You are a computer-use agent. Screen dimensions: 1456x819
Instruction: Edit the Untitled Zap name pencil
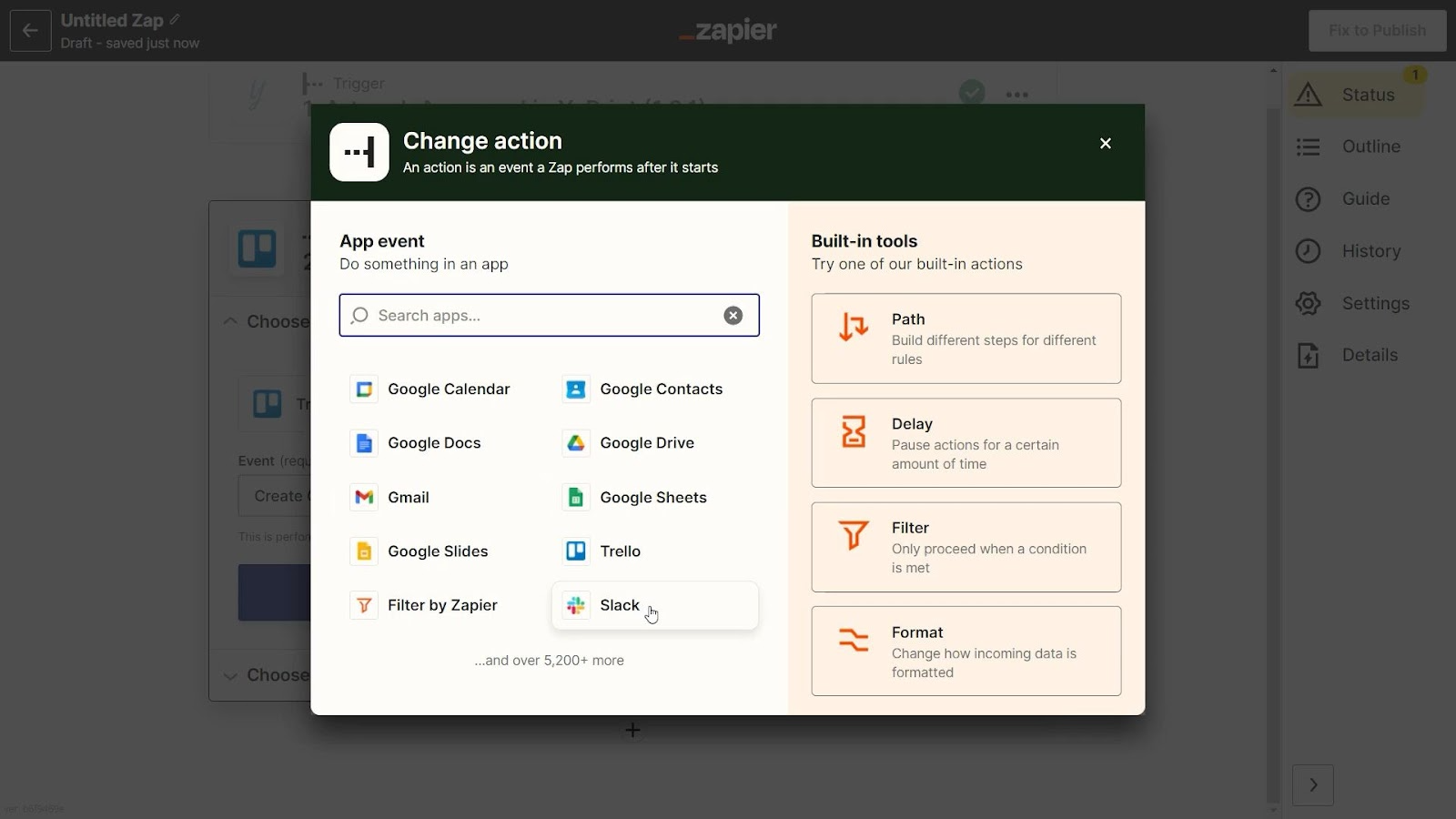pyautogui.click(x=175, y=19)
